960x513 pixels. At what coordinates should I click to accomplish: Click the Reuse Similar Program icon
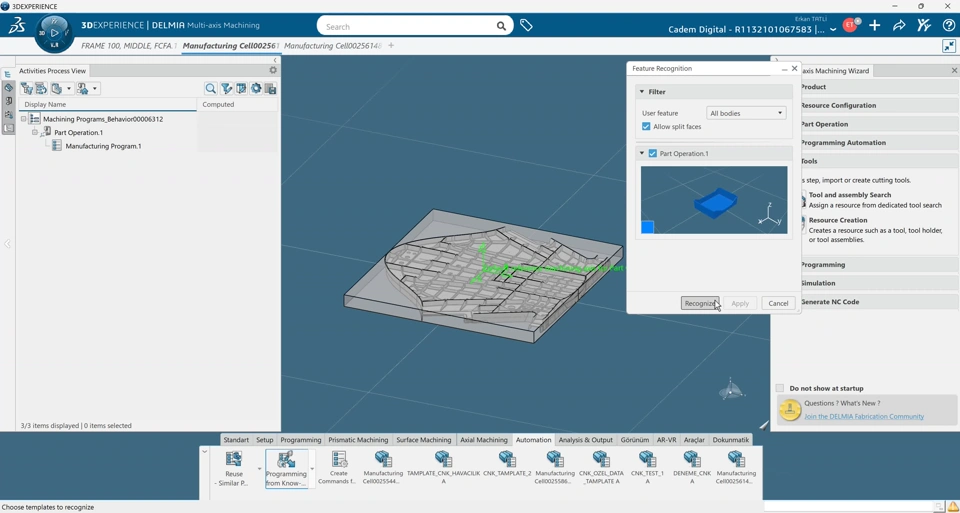click(x=234, y=459)
